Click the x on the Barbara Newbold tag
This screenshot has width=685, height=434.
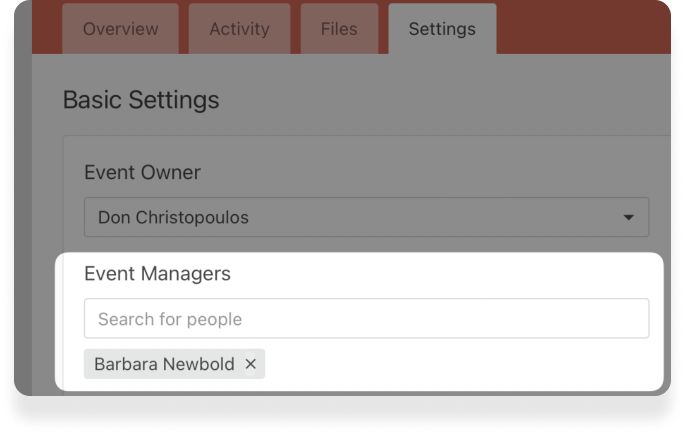pyautogui.click(x=251, y=364)
